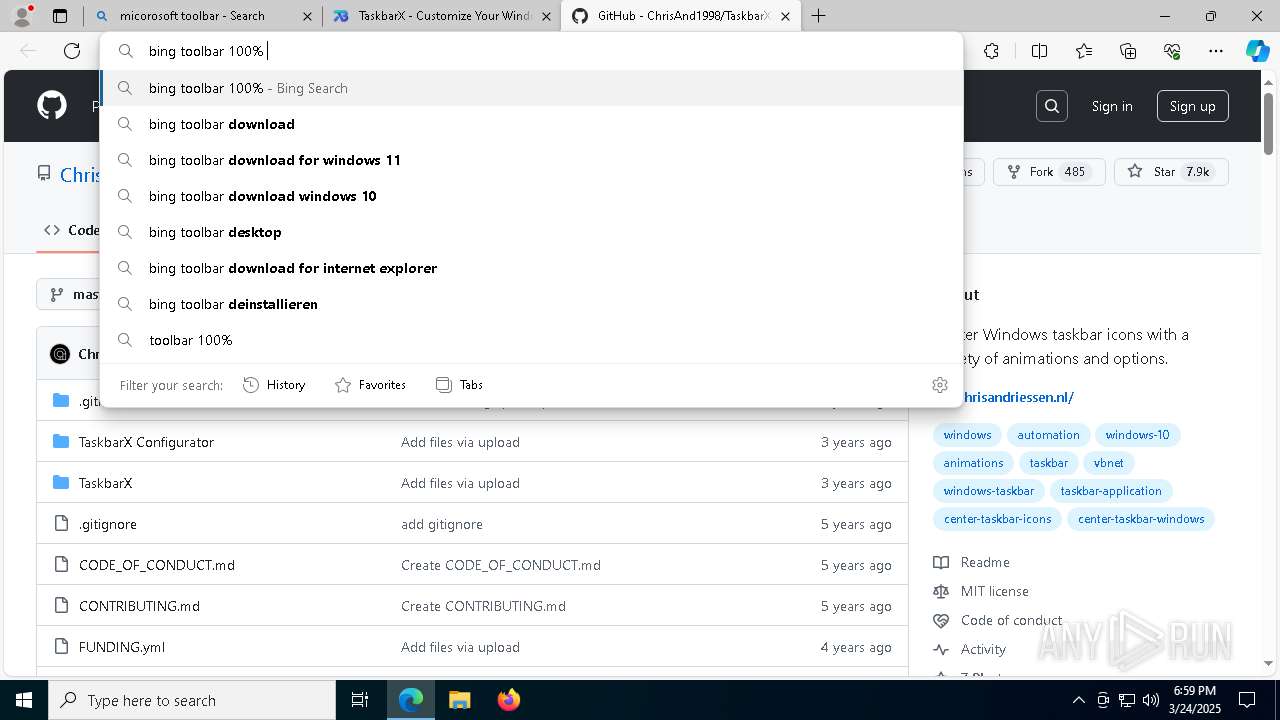Open Firefox from taskbar
This screenshot has height=720, width=1280.
[x=508, y=700]
